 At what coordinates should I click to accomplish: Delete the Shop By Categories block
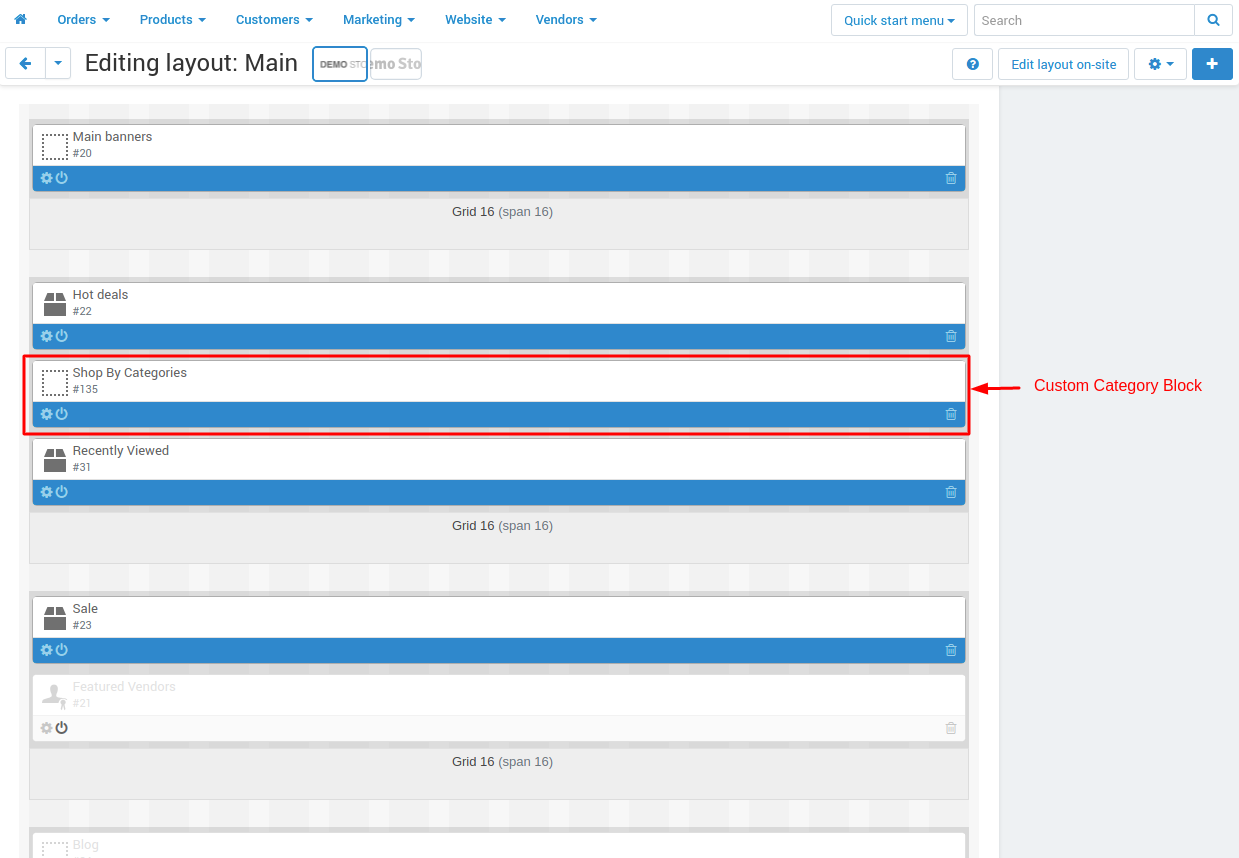pyautogui.click(x=951, y=414)
